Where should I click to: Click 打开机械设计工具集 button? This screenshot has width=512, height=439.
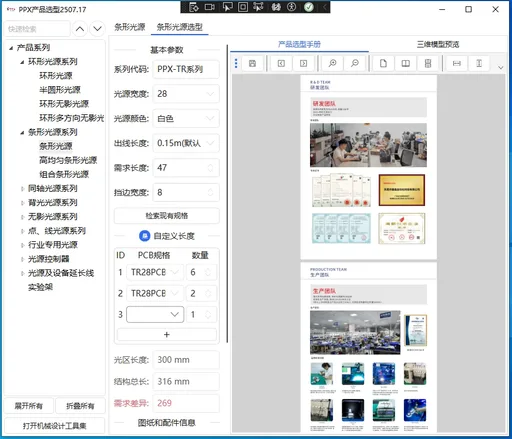[x=55, y=426]
